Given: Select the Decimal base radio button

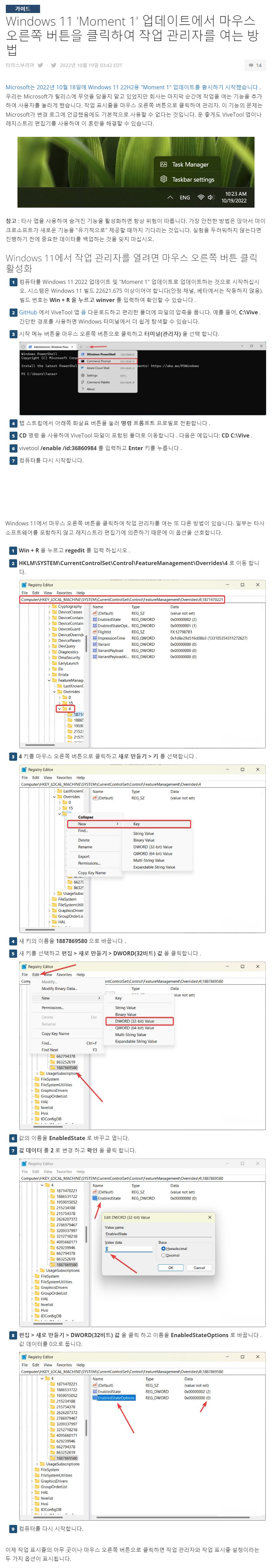Looking at the screenshot, I should tap(163, 1255).
